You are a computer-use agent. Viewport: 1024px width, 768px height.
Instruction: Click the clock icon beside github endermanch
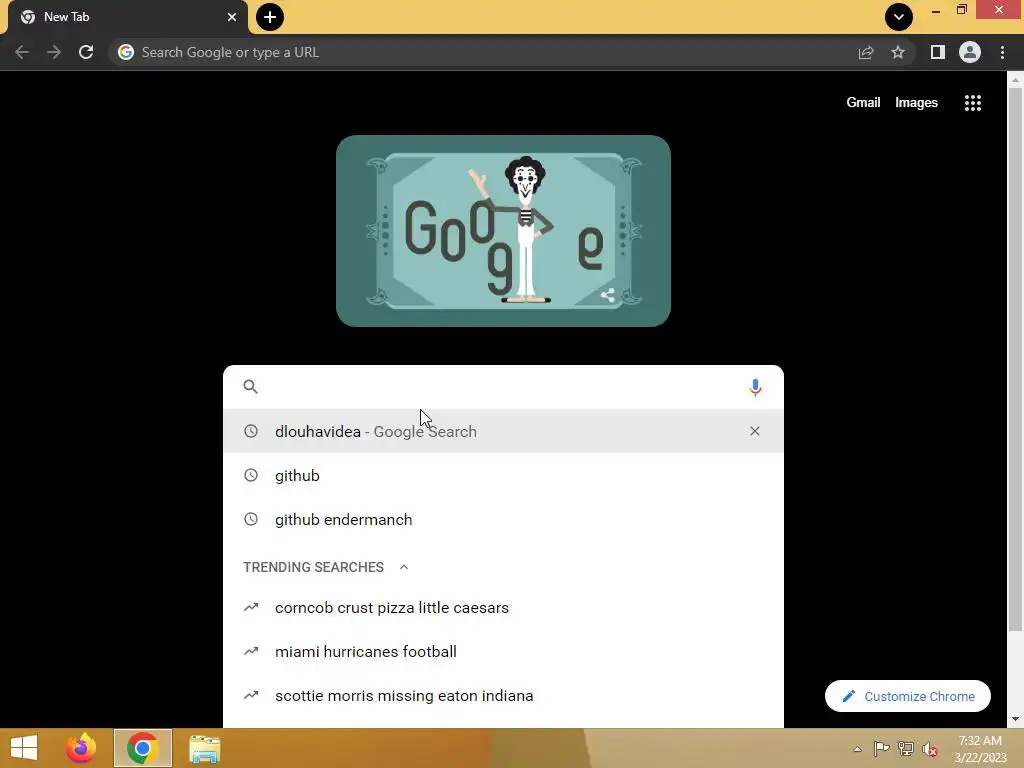point(251,520)
